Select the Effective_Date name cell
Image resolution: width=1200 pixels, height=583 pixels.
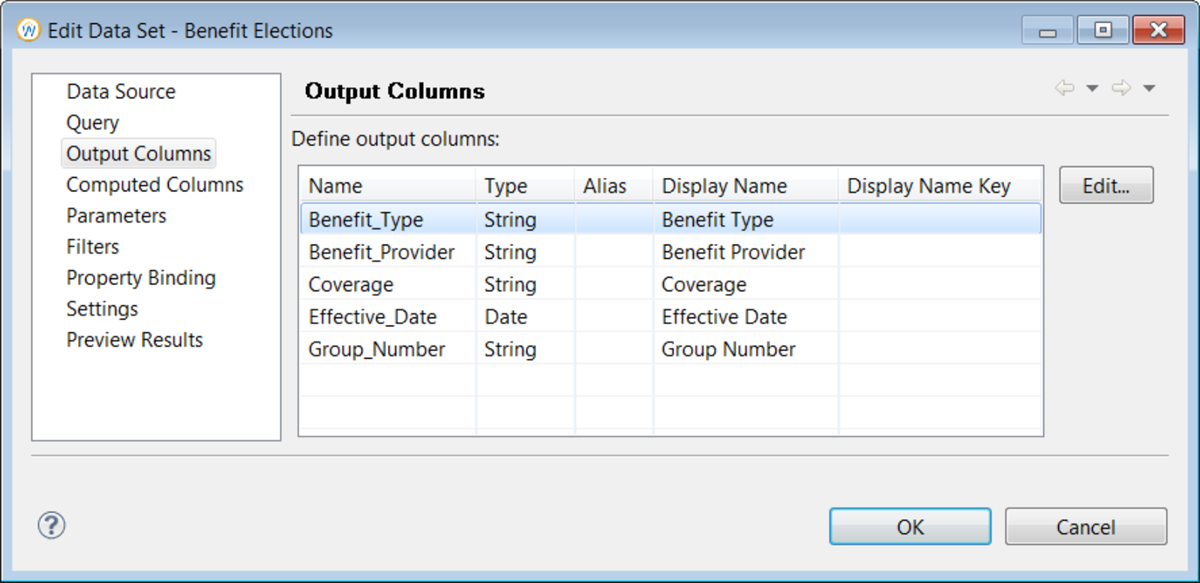tap(388, 316)
